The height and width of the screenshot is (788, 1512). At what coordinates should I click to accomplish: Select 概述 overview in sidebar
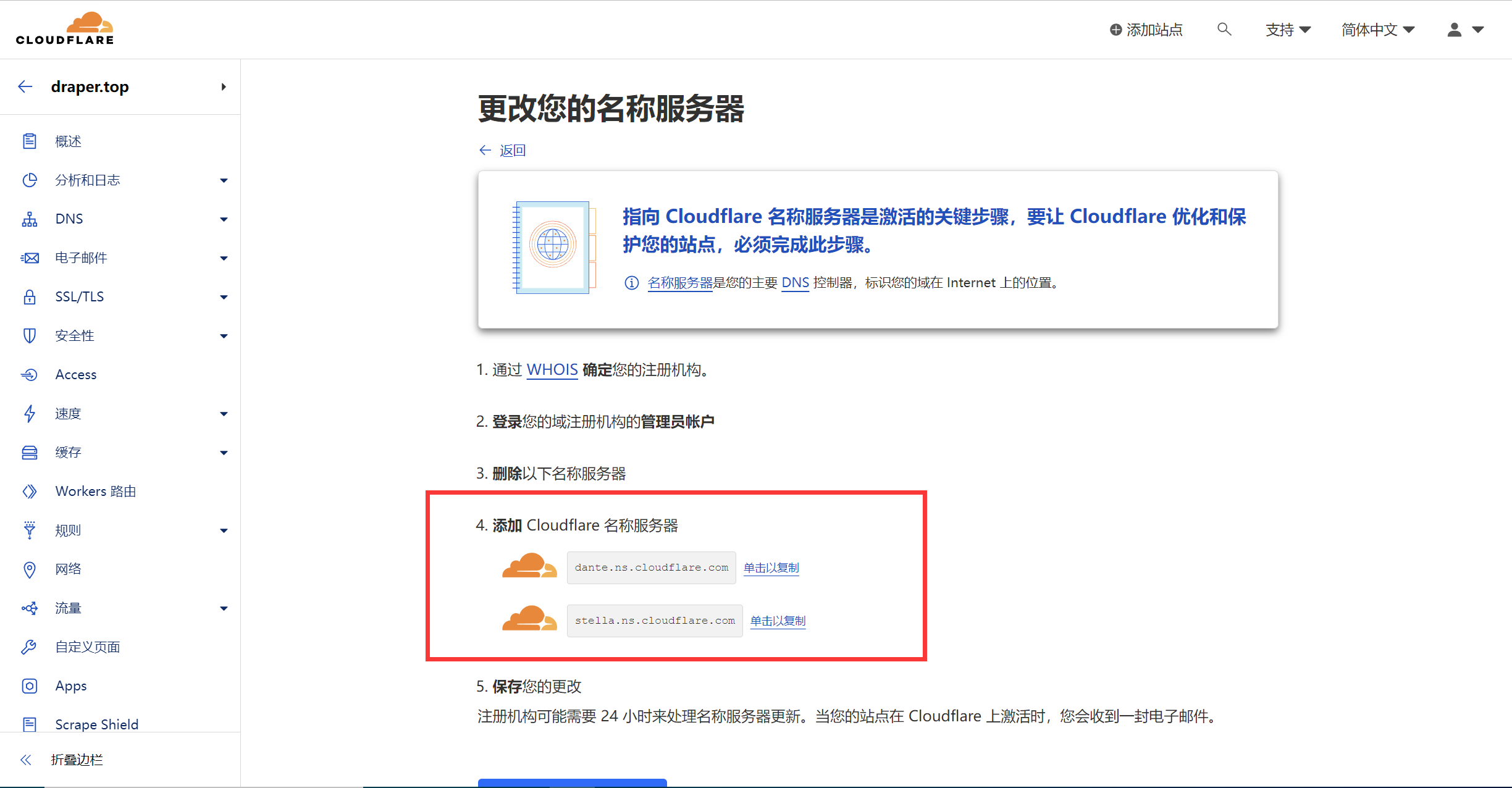(x=68, y=141)
